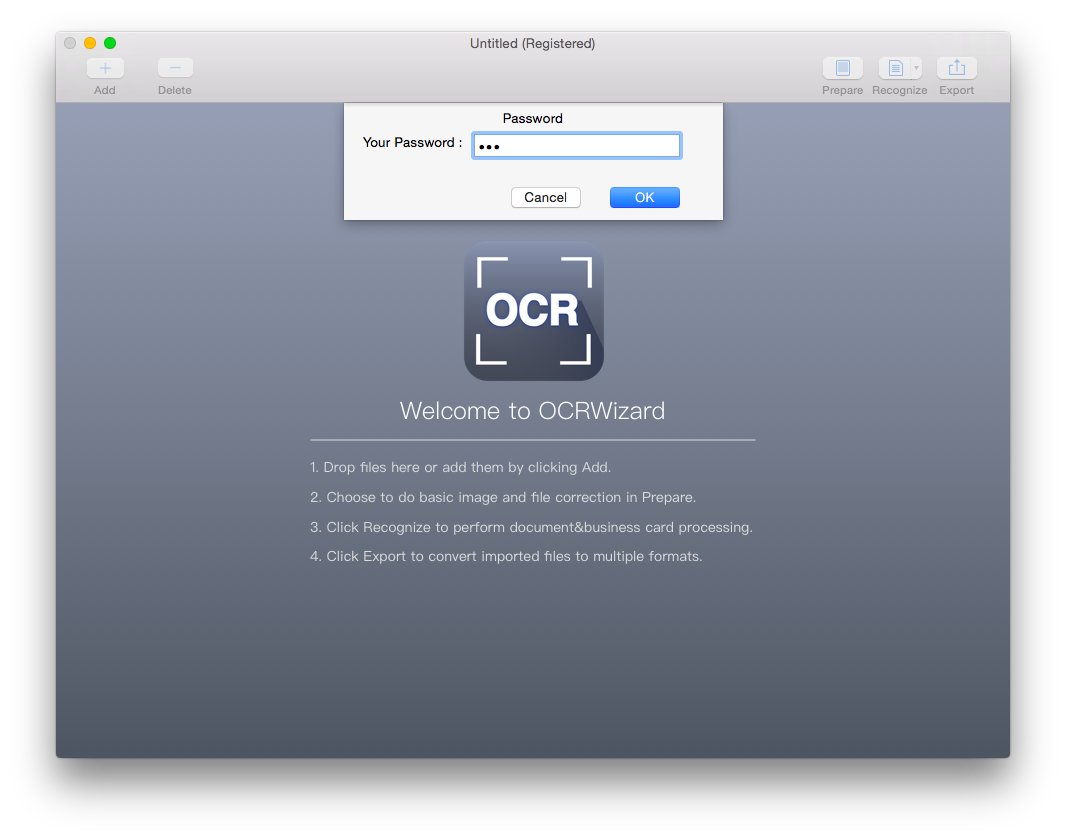
Task: Click the Delete minus icon in toolbar
Action: (175, 68)
